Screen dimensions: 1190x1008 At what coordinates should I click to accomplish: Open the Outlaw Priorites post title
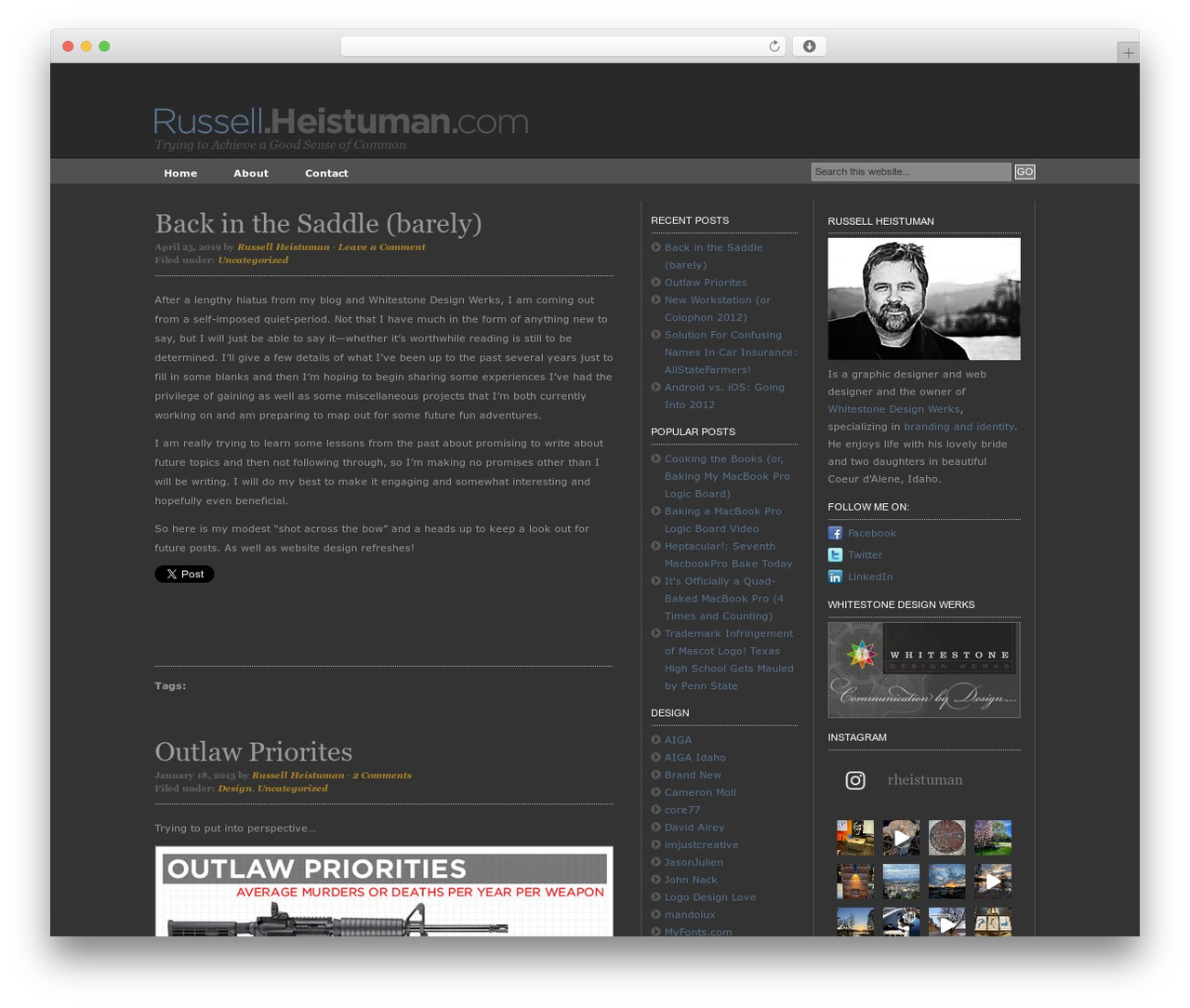point(253,751)
